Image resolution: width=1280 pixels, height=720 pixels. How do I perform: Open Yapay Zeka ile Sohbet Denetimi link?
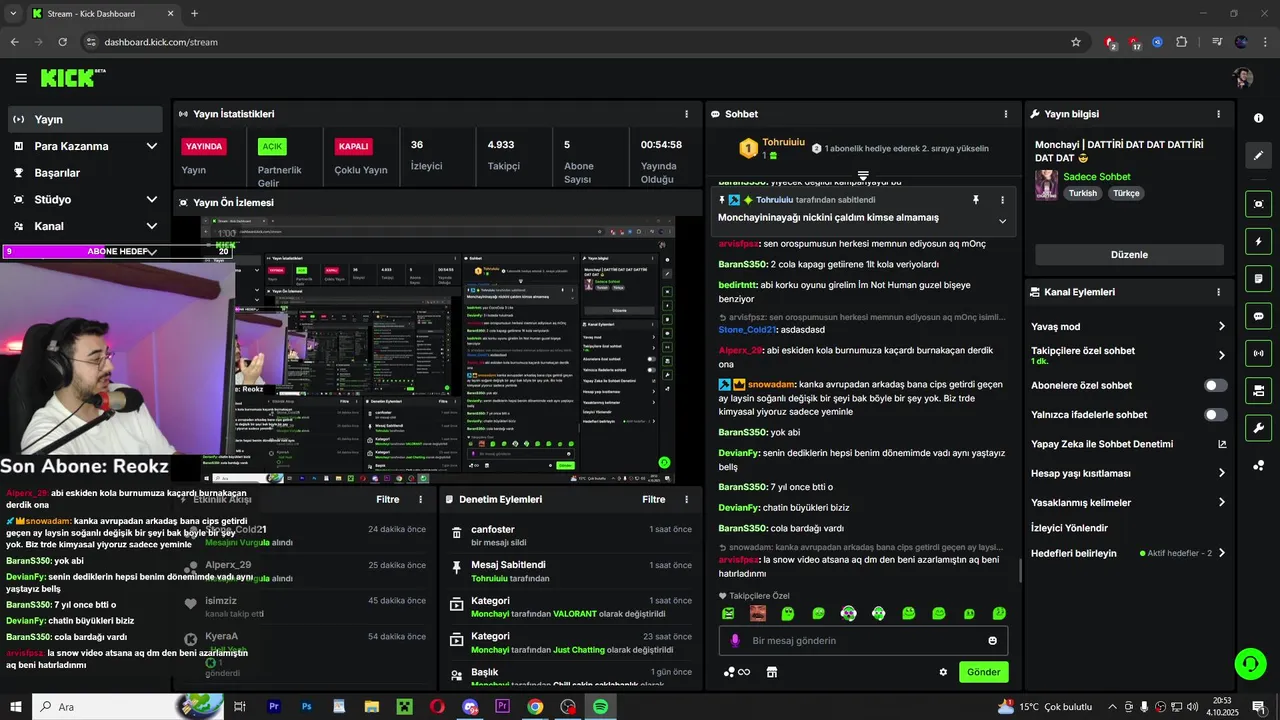tap(1128, 444)
